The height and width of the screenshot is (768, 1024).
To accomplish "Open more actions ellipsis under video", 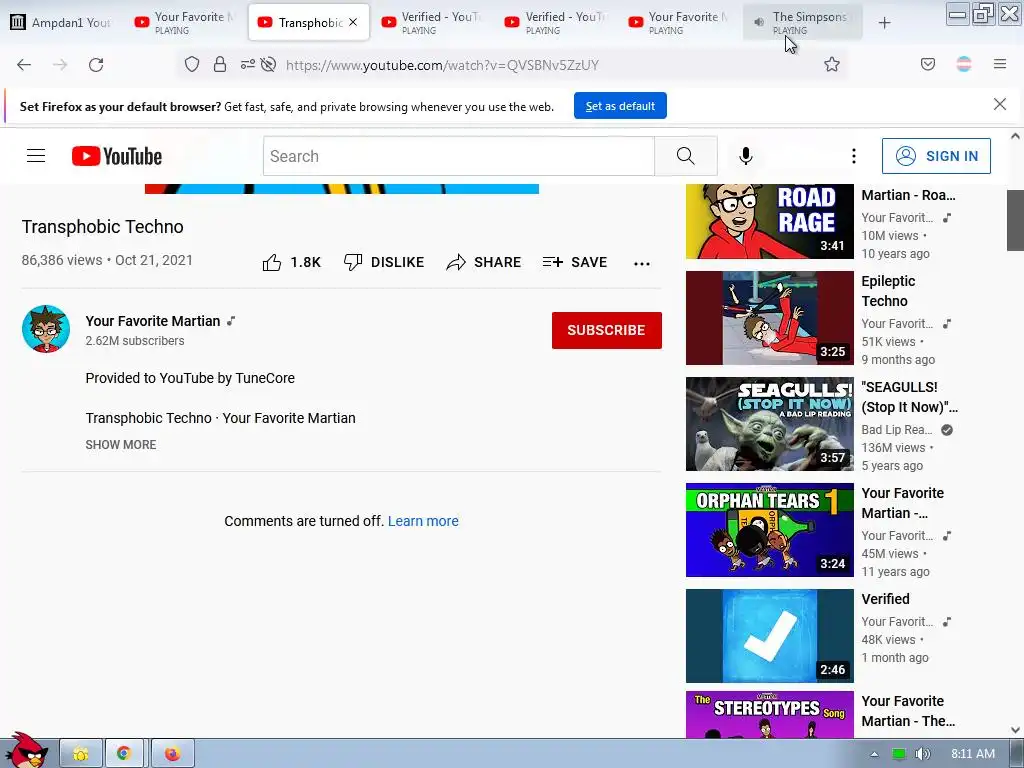I will [x=641, y=263].
